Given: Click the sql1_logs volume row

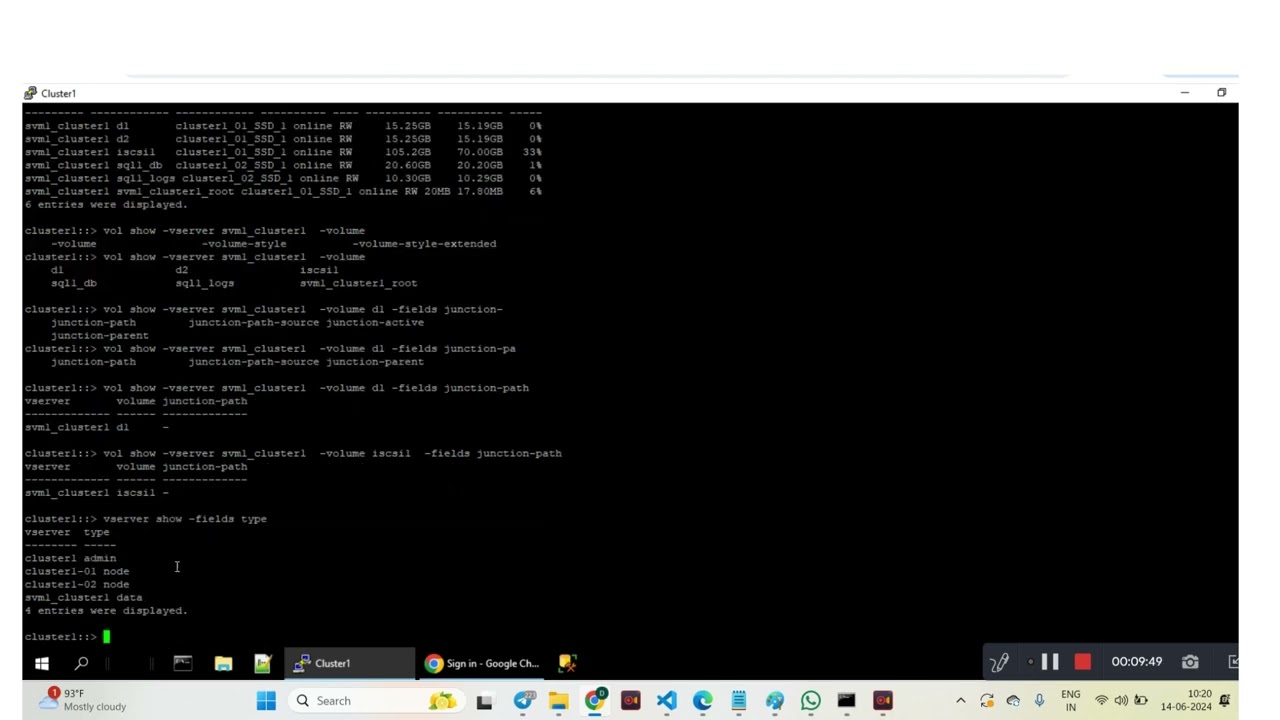Looking at the screenshot, I should pyautogui.click(x=283, y=178).
